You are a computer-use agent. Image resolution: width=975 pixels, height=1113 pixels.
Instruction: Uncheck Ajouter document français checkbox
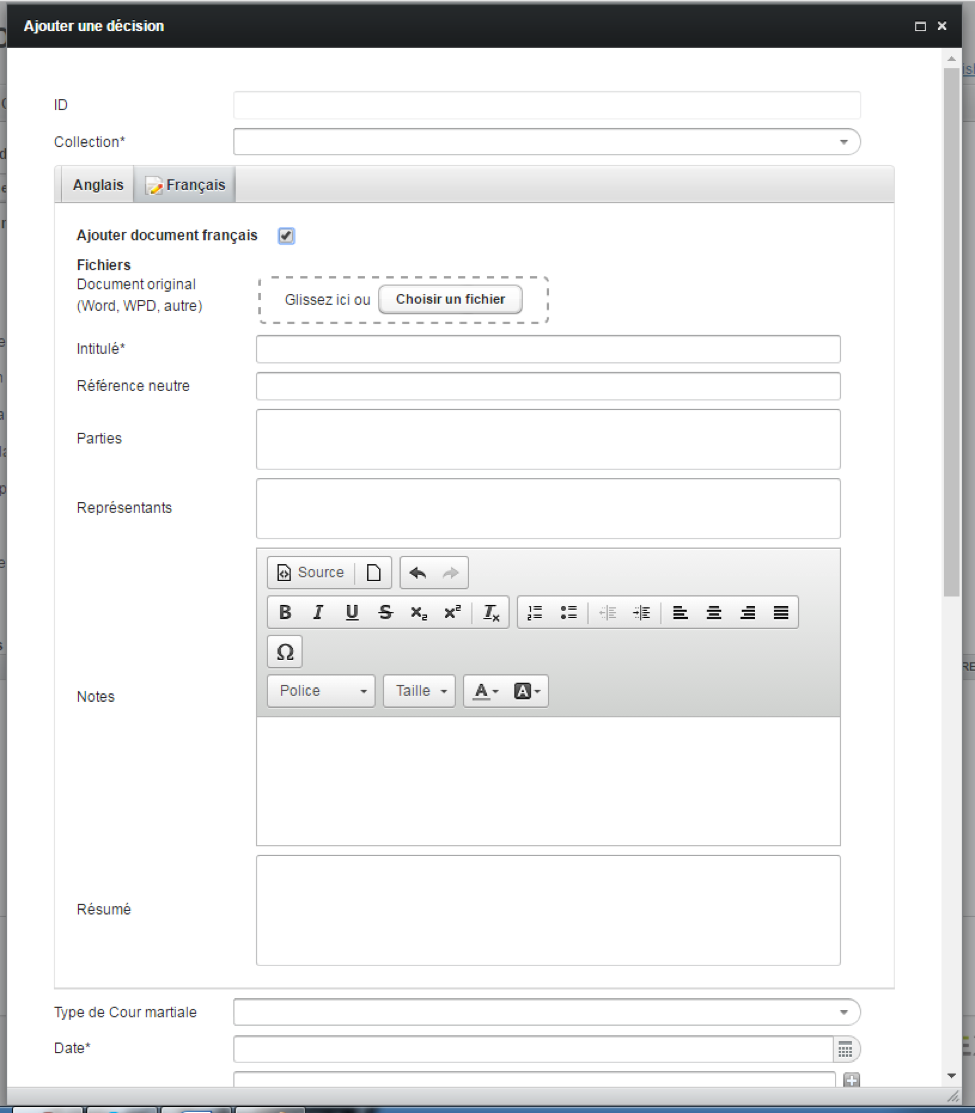coord(286,236)
